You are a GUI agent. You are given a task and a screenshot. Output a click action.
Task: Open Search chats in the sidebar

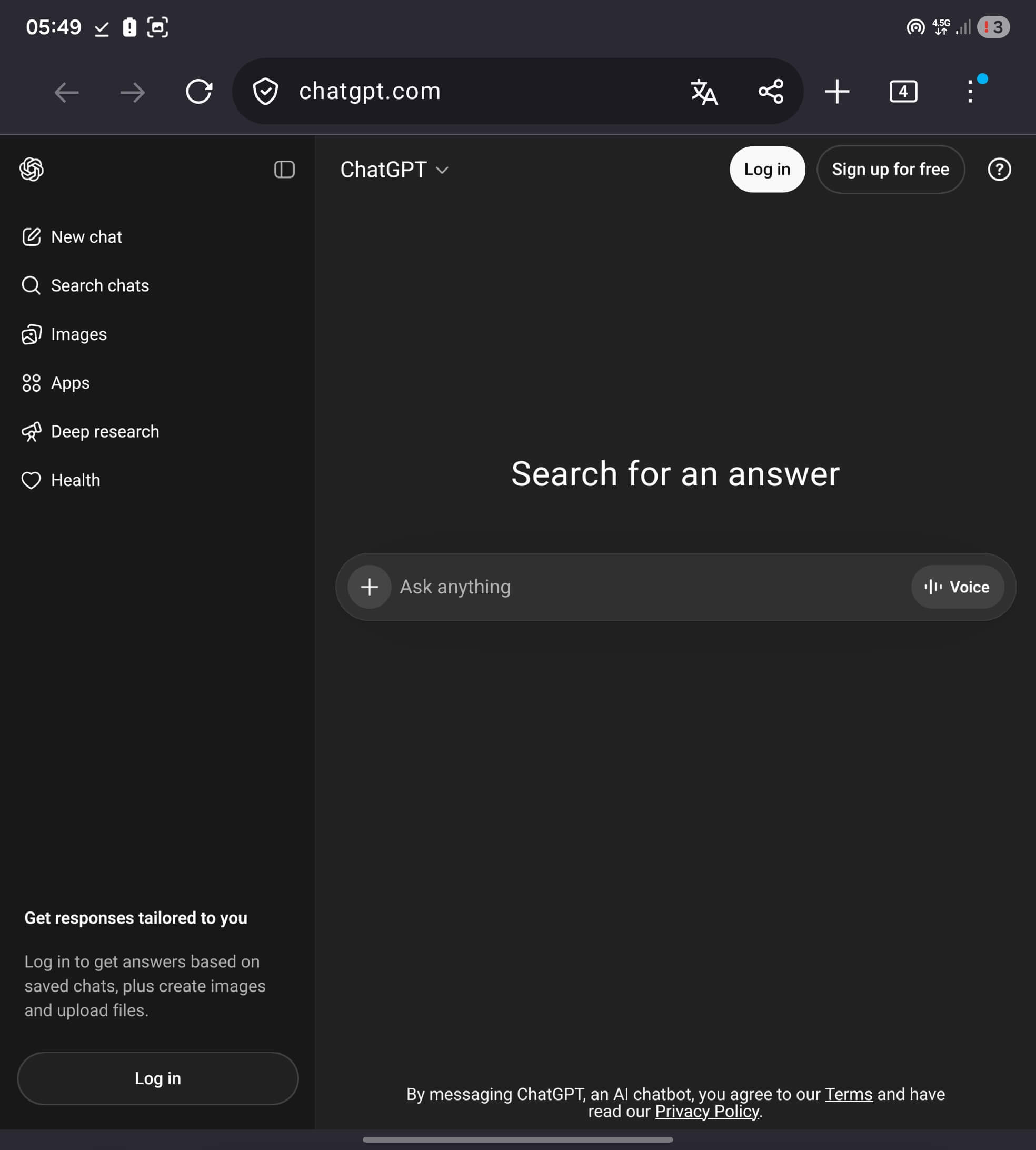(99, 285)
